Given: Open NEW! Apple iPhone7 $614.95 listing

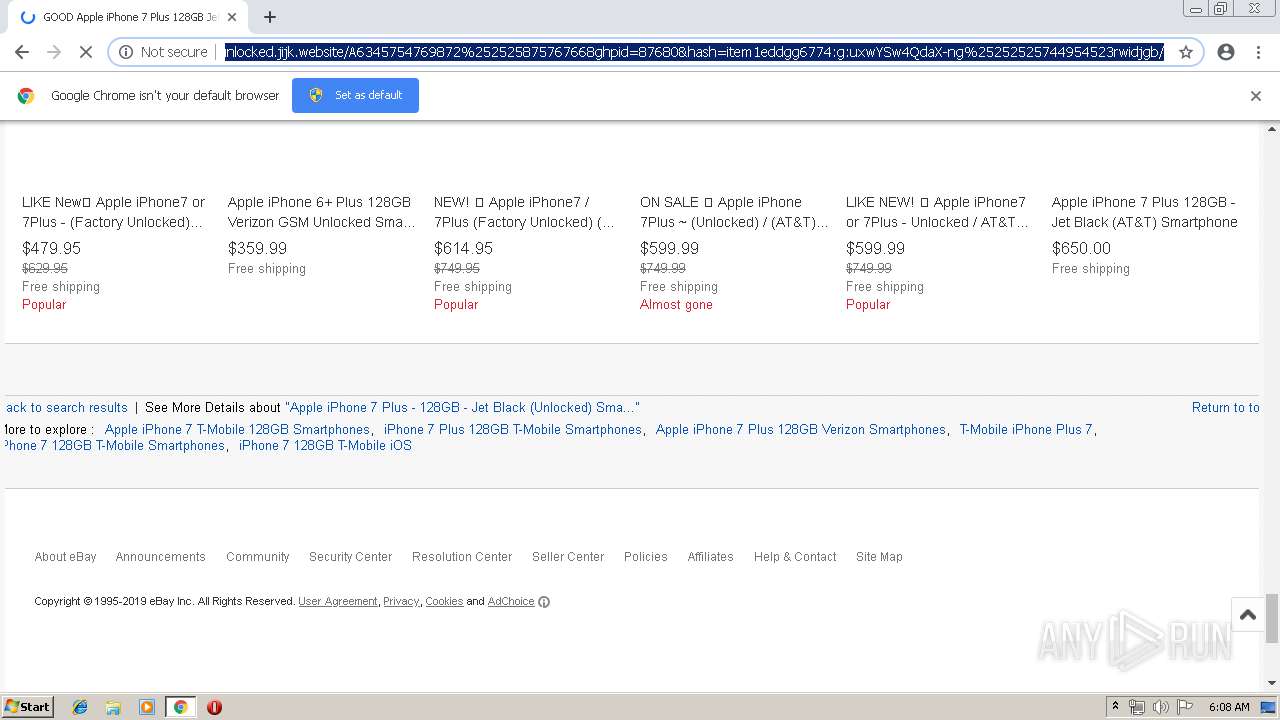Looking at the screenshot, I should [x=525, y=212].
